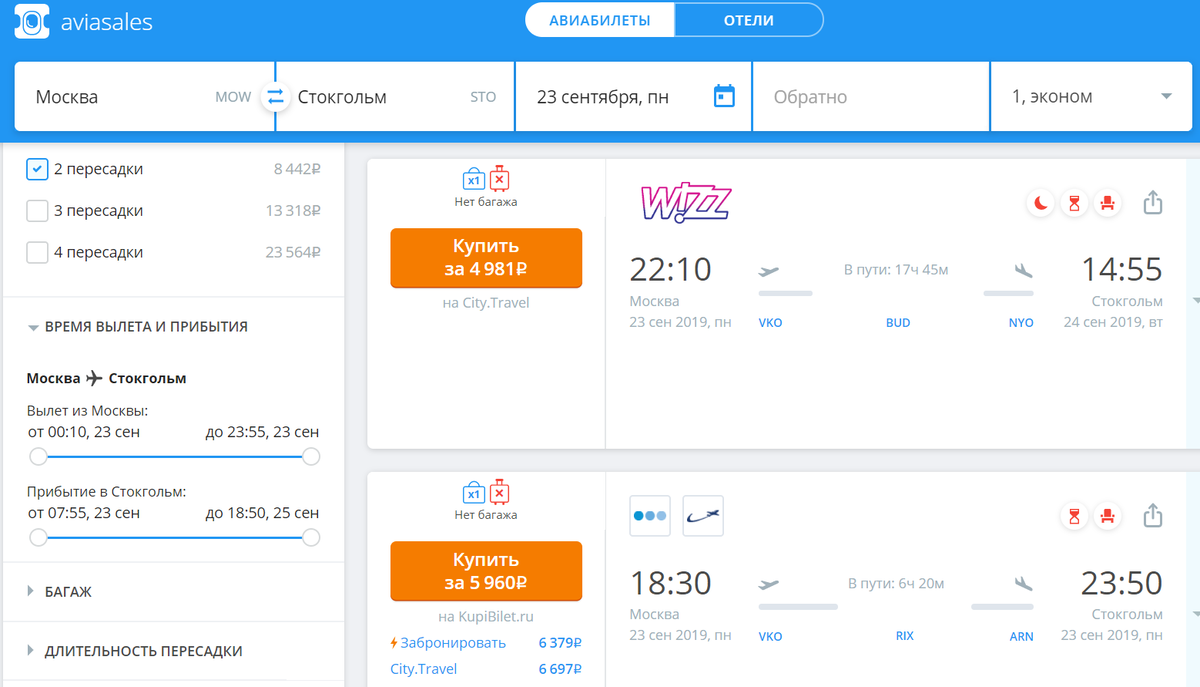
Task: Switch to the Авиабилеты tab
Action: click(600, 20)
